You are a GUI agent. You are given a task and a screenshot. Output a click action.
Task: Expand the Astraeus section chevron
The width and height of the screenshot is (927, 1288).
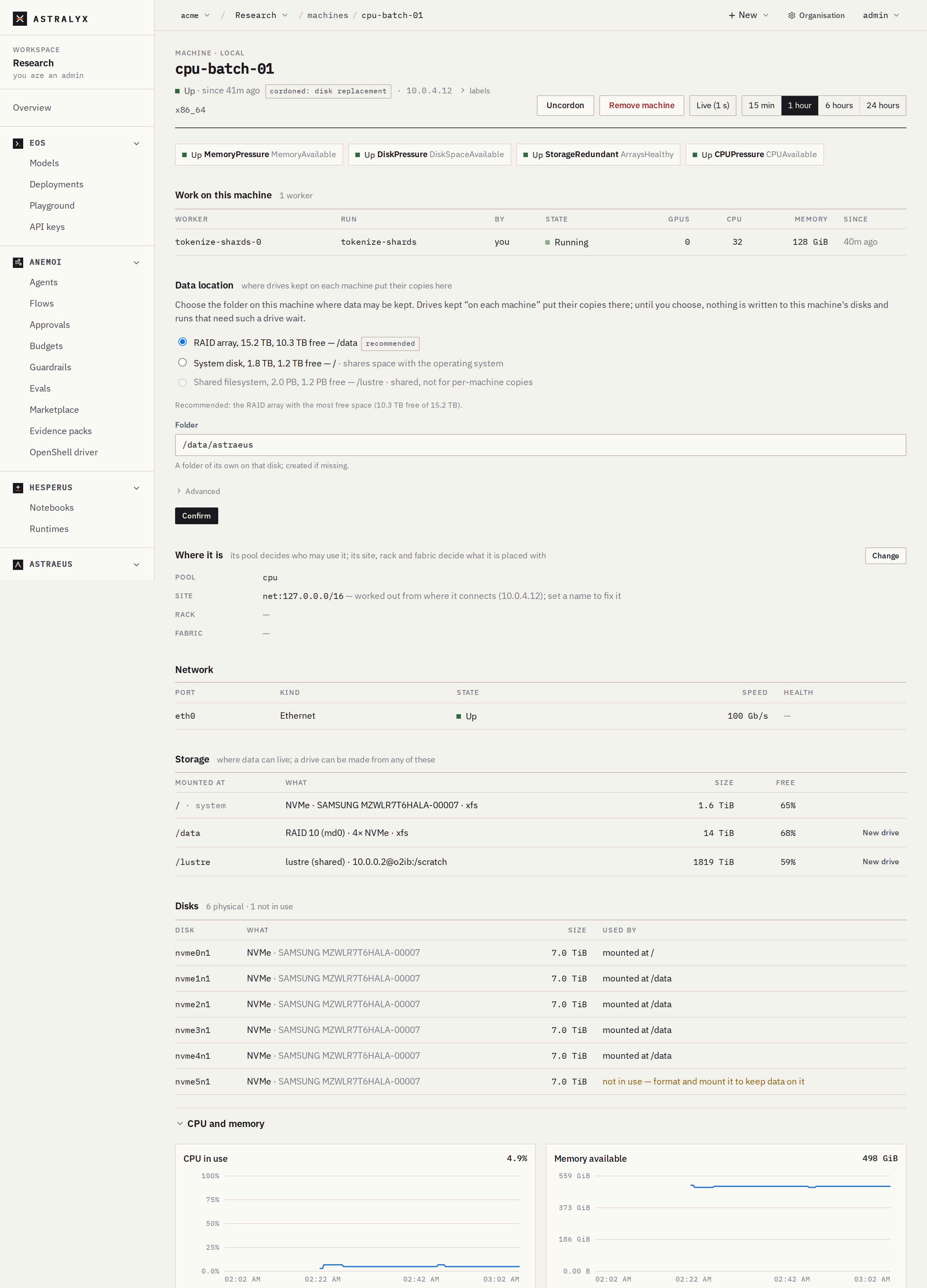(136, 564)
